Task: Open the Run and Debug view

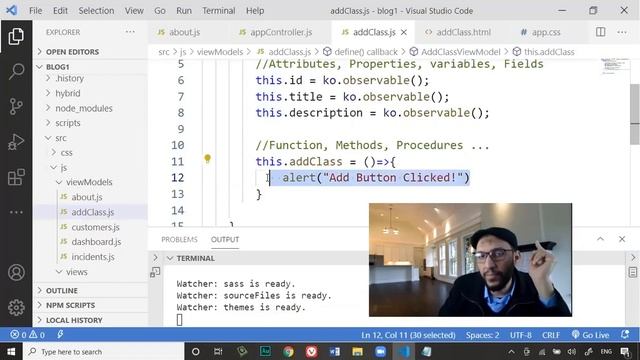Action: (16, 142)
